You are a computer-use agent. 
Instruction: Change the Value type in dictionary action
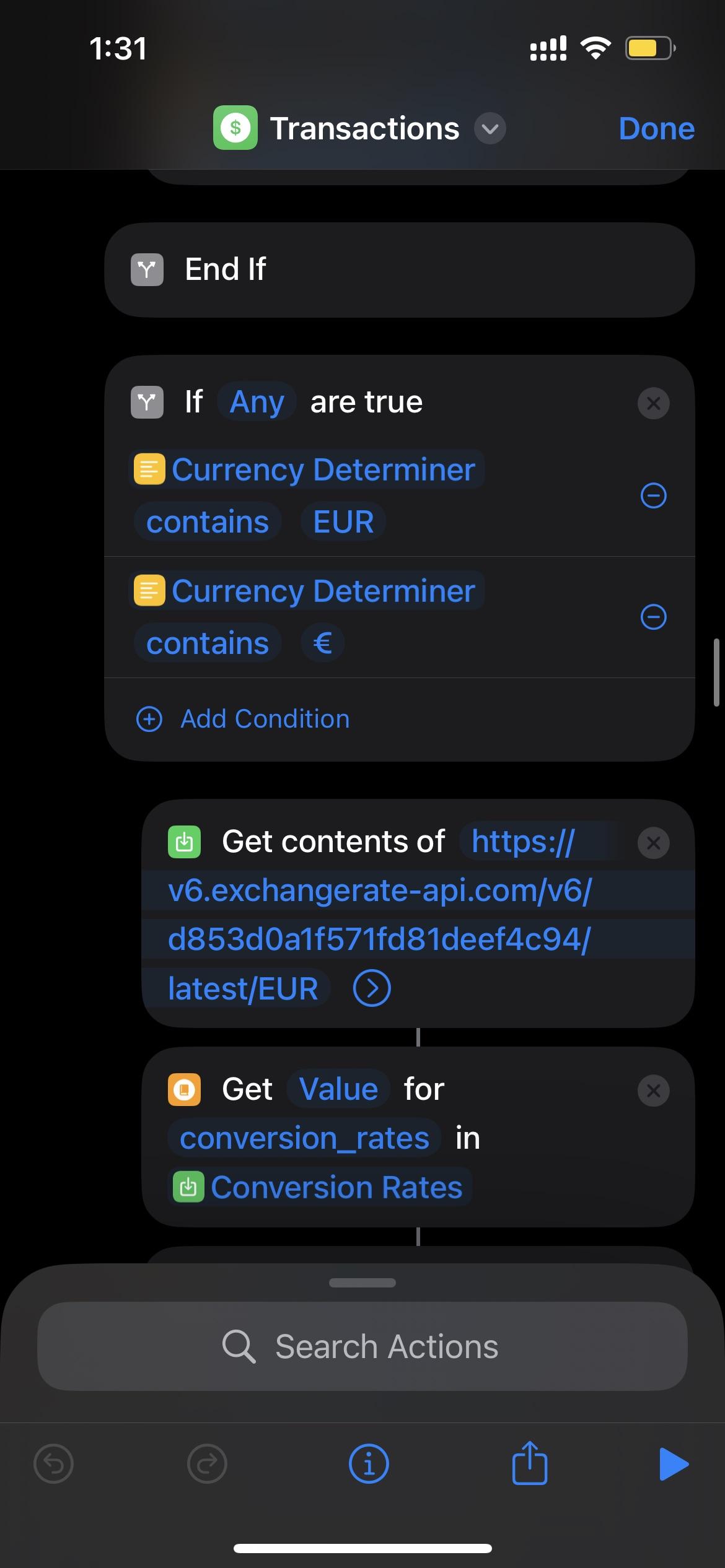pos(338,1089)
